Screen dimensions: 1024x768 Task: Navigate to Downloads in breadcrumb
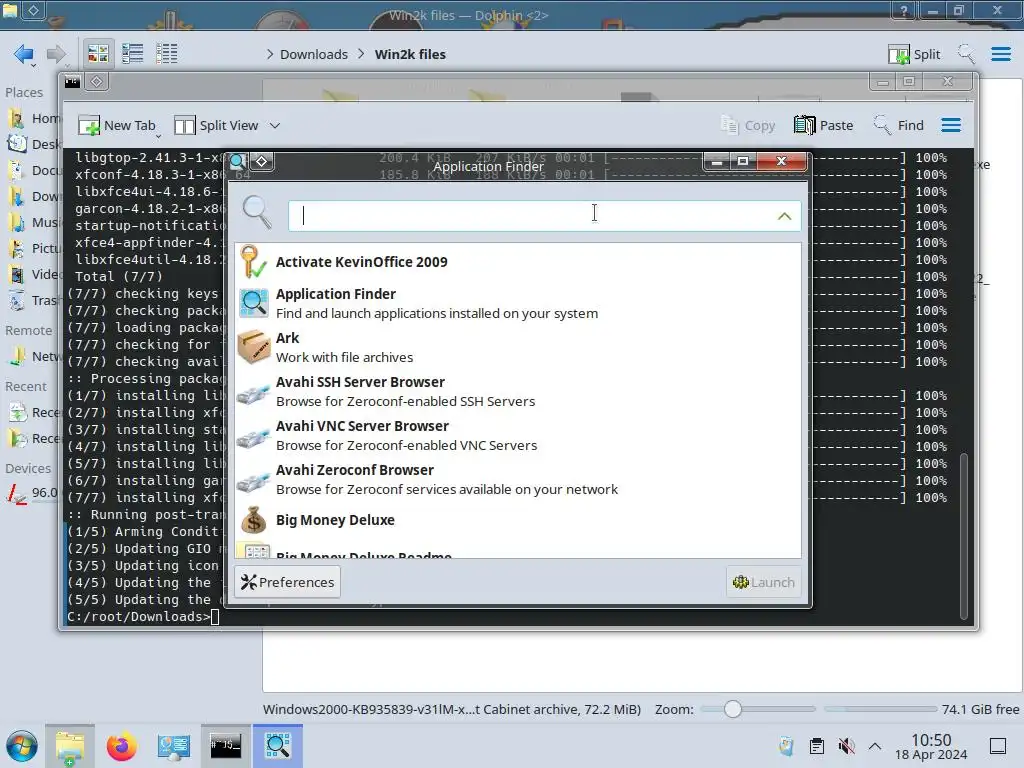[313, 54]
